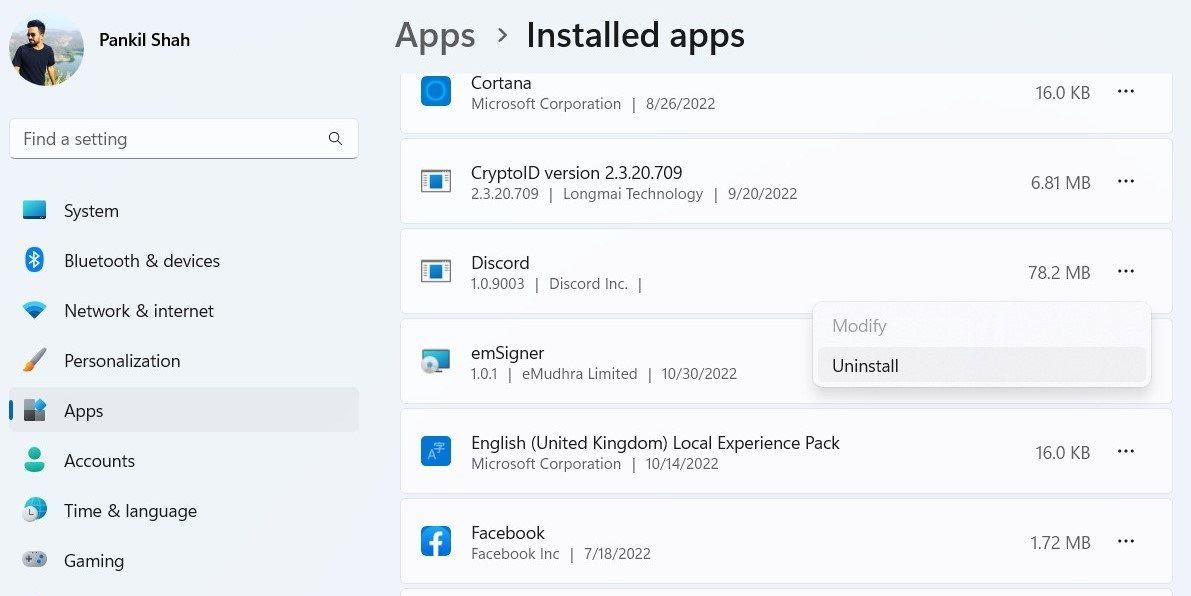The width and height of the screenshot is (1191, 596).
Task: Click the Pankil Shah profile picture
Action: pos(46,48)
